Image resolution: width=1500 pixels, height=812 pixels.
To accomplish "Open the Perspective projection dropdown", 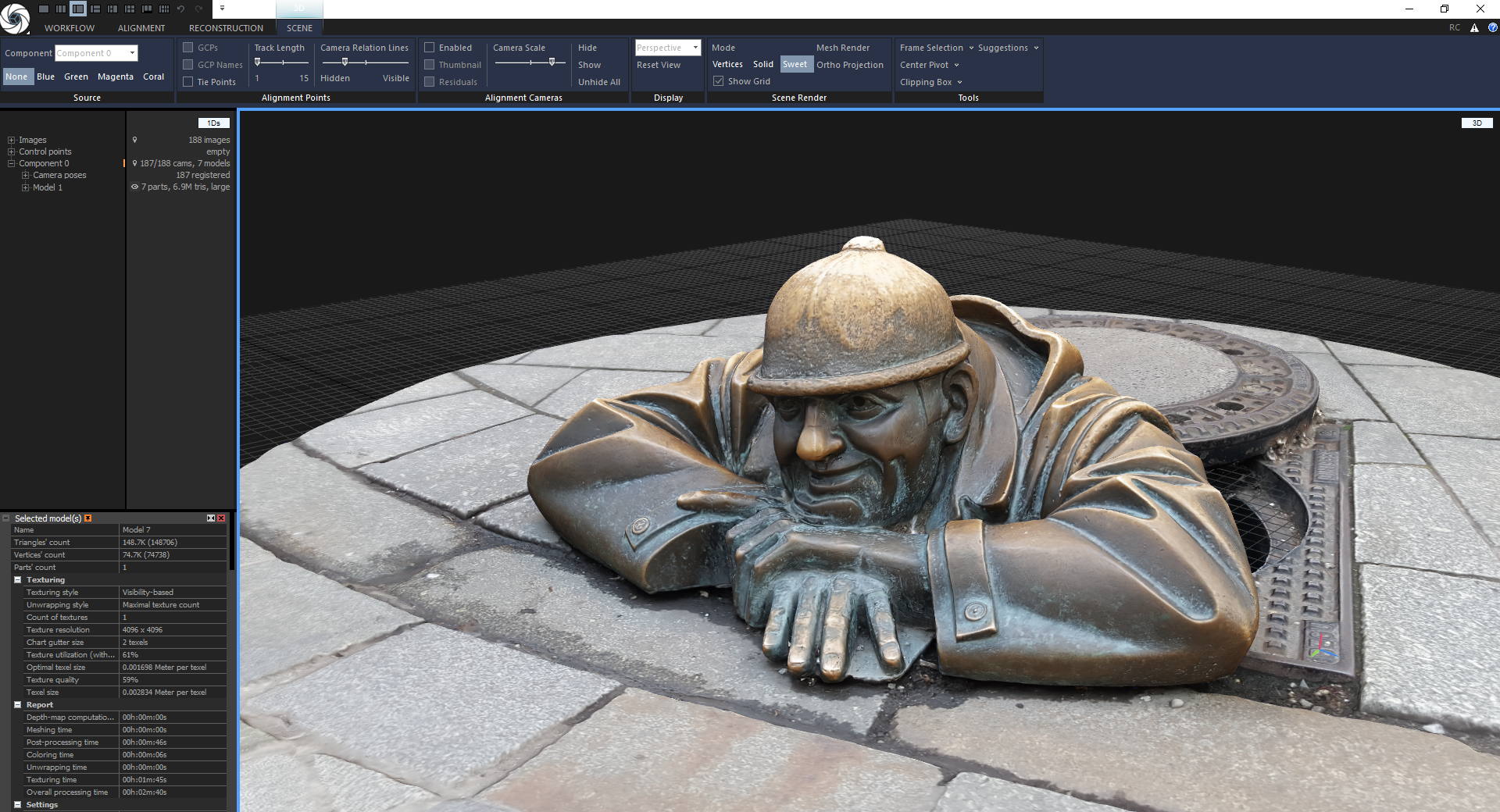I will 668,48.
